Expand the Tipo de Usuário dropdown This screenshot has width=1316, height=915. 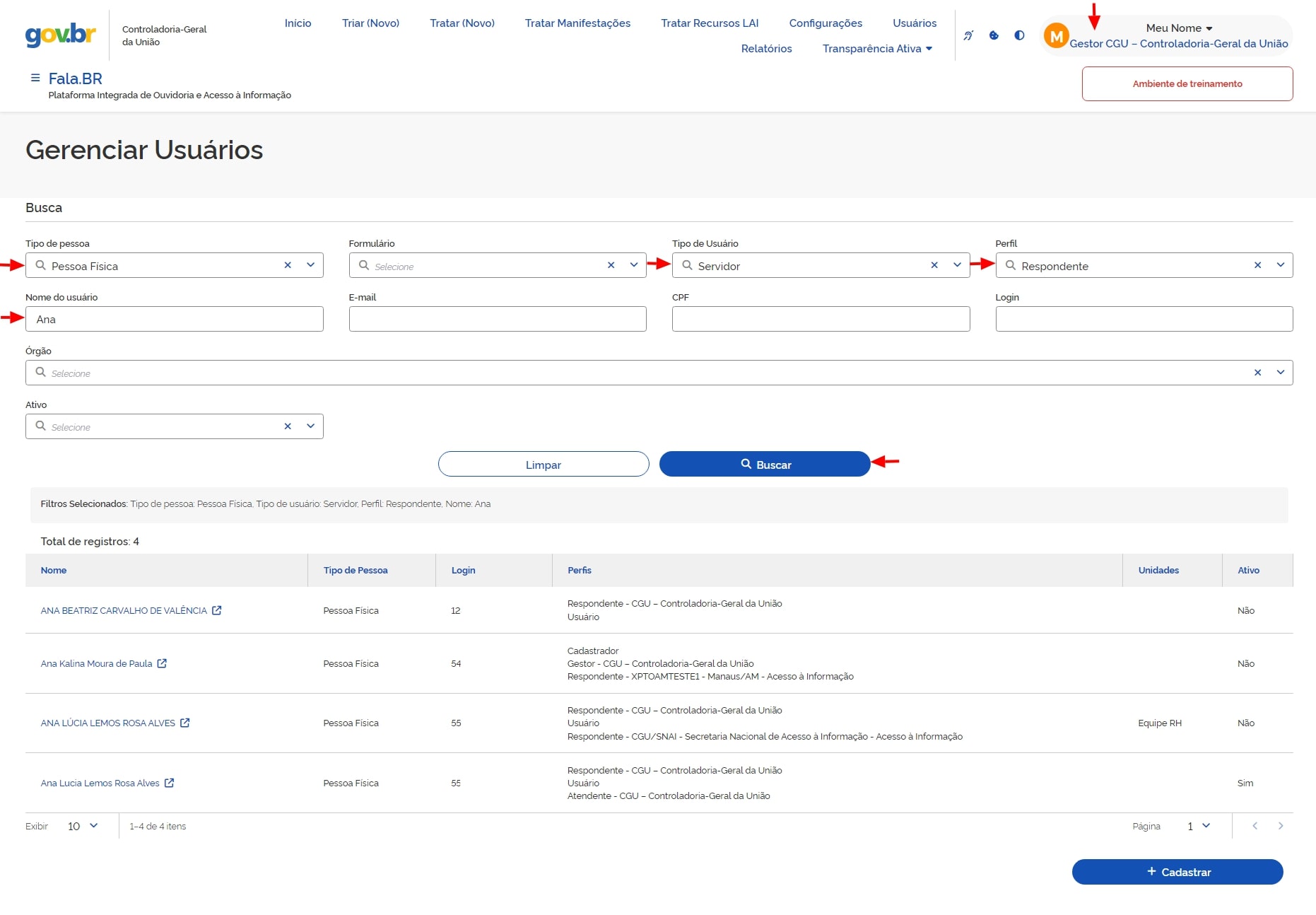click(x=957, y=265)
